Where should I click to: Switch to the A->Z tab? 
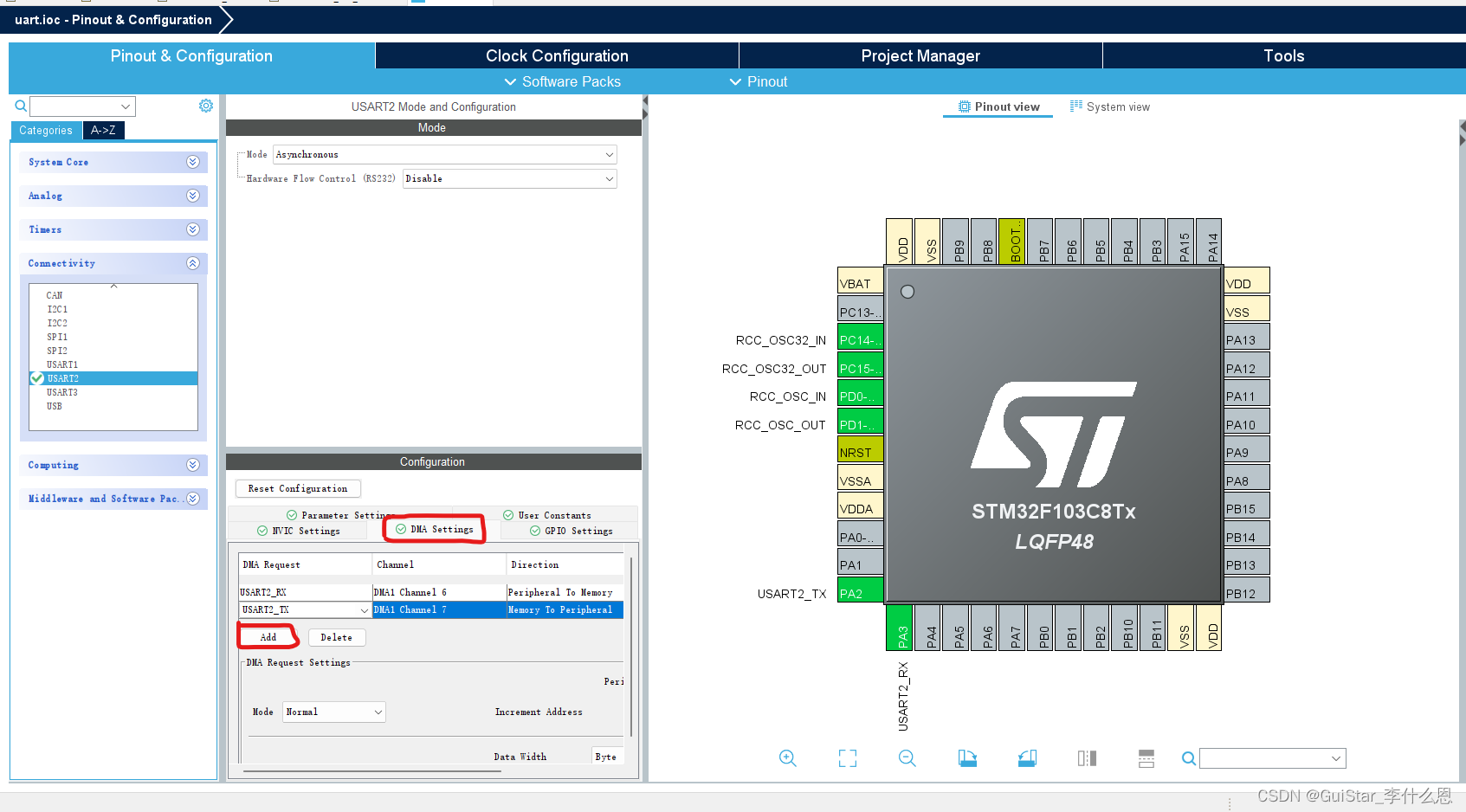click(103, 130)
